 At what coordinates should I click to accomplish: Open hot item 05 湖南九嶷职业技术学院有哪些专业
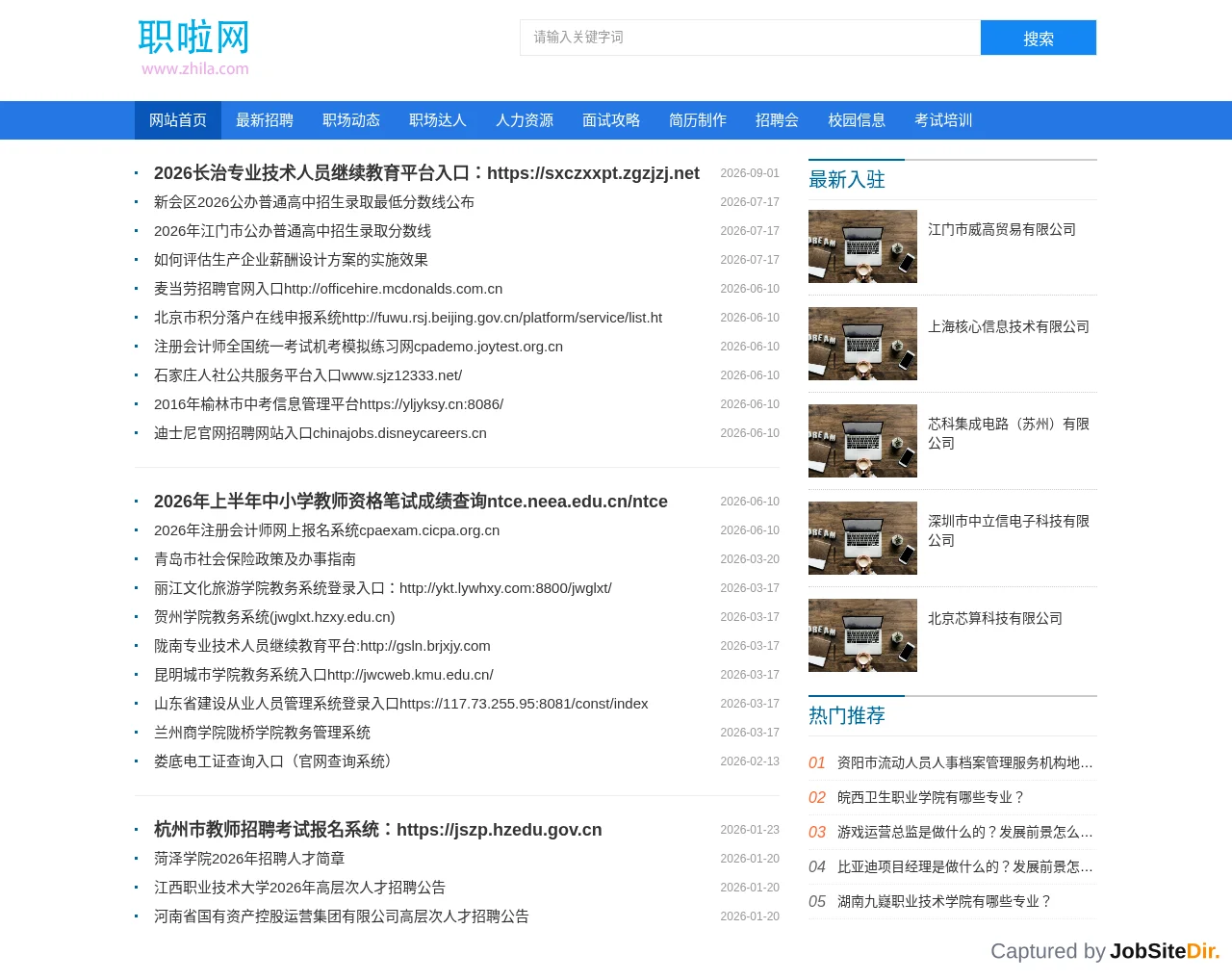[945, 901]
